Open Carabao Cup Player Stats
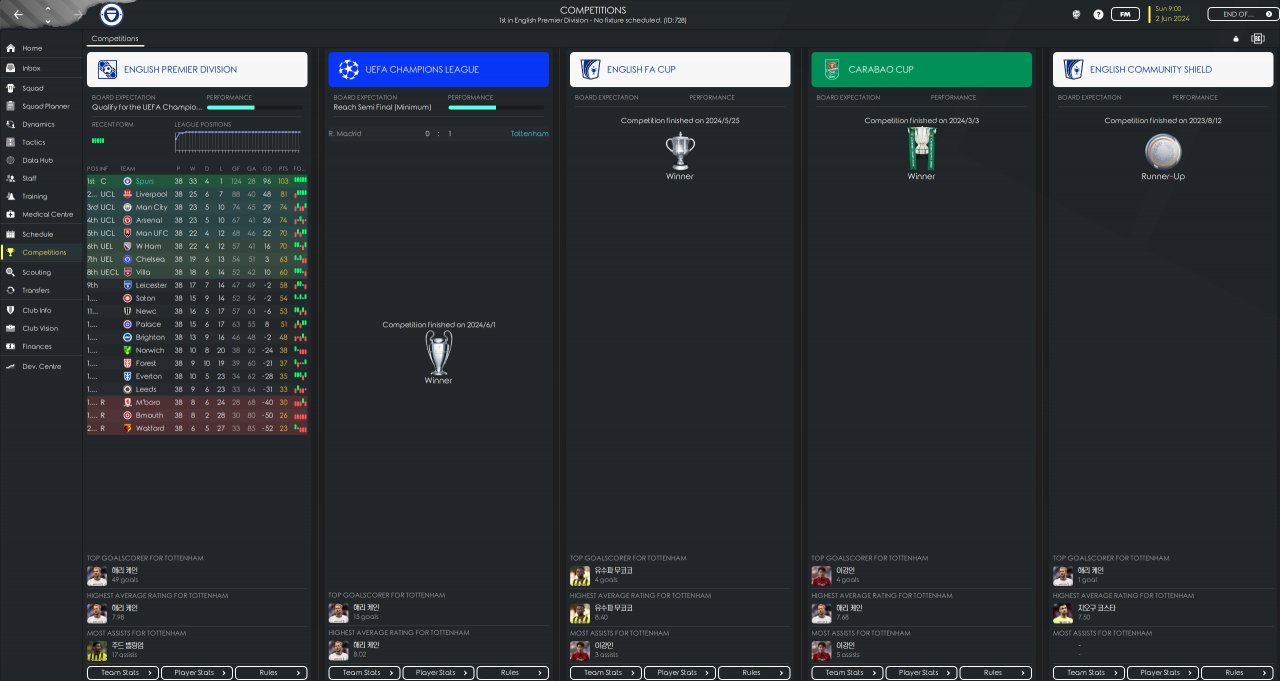This screenshot has width=1280, height=681. click(x=921, y=673)
